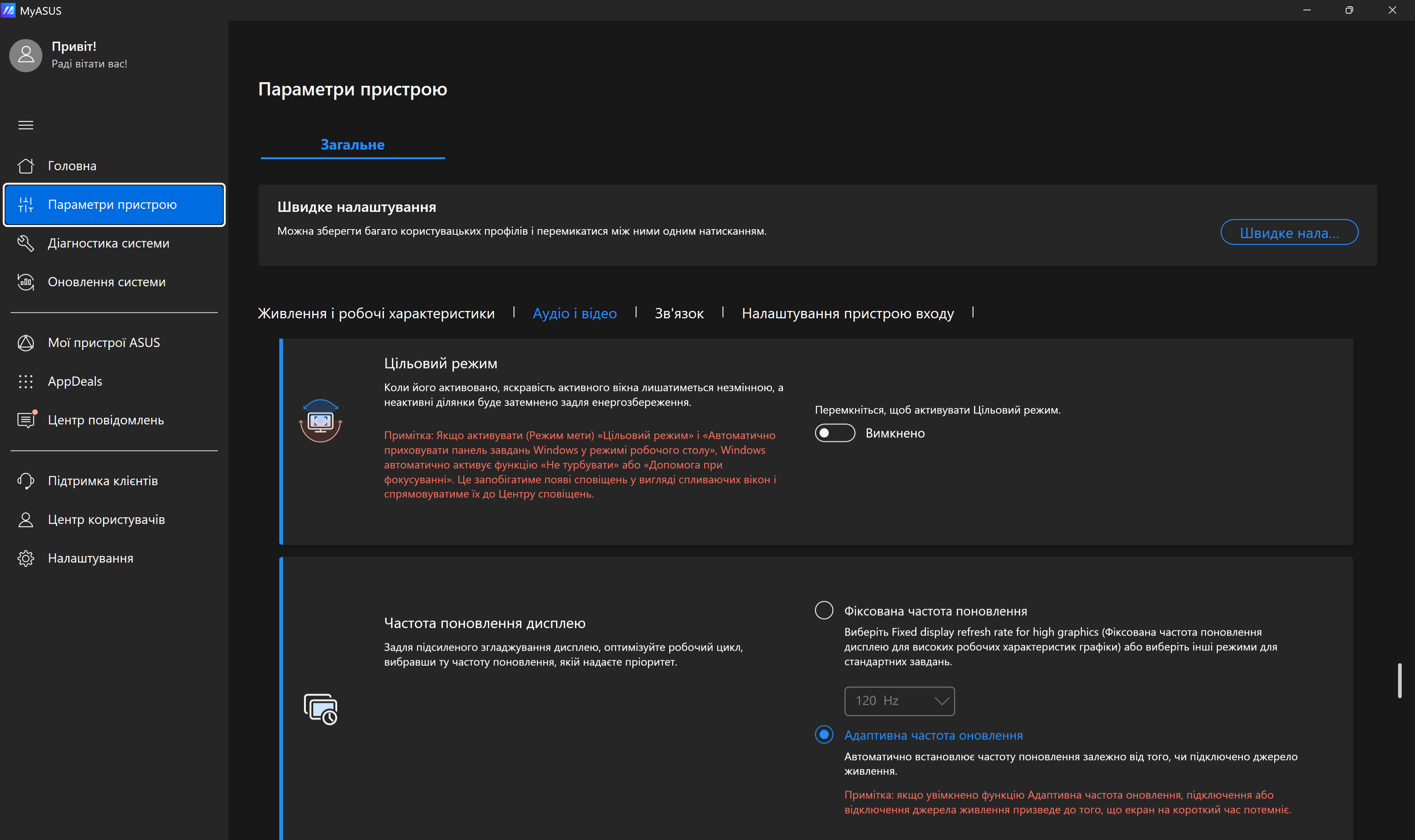Click the vertical scrollbar thumb
Image resolution: width=1415 pixels, height=840 pixels.
[x=1399, y=680]
